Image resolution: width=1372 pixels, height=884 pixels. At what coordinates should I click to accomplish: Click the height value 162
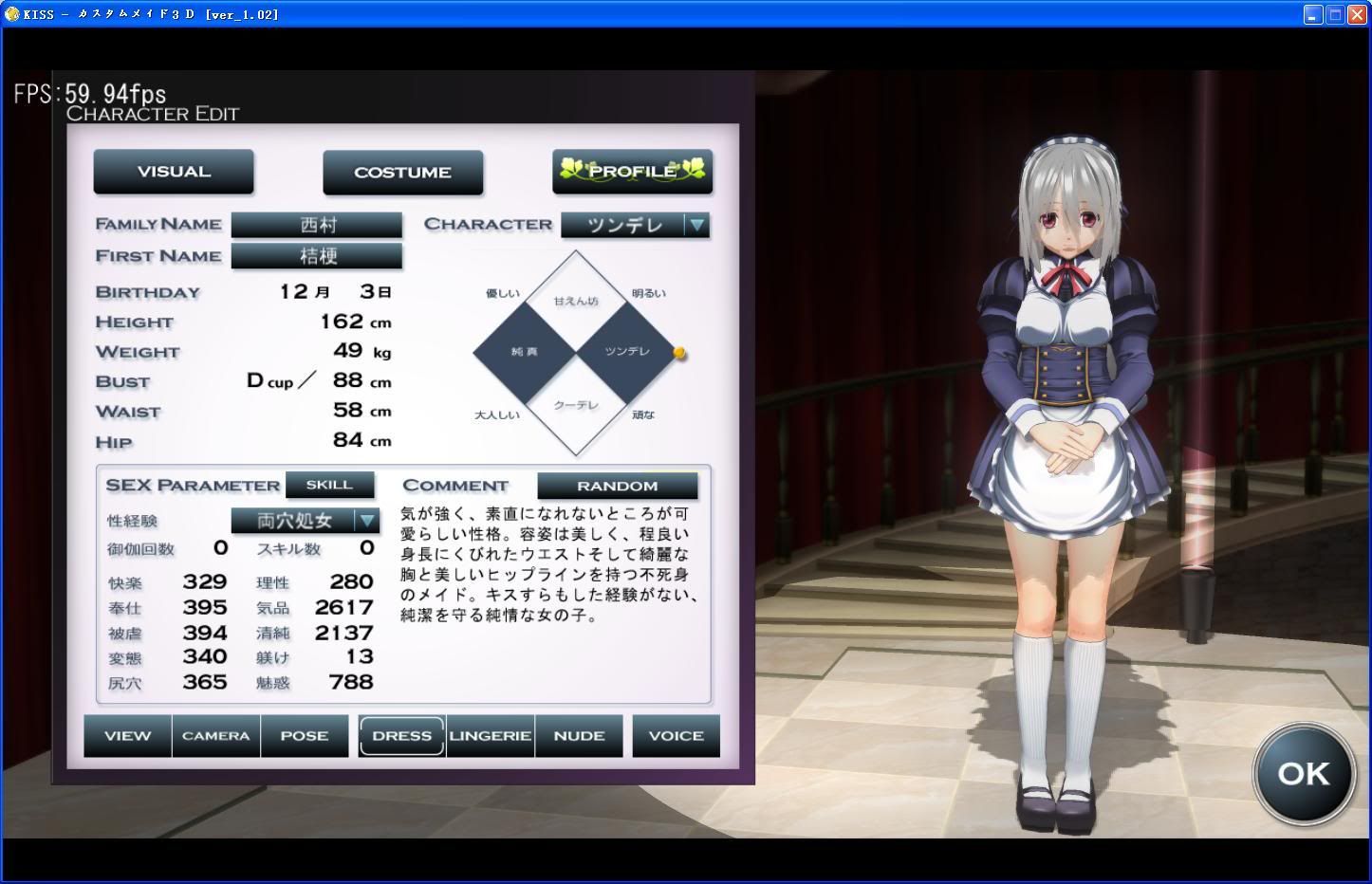pos(342,322)
